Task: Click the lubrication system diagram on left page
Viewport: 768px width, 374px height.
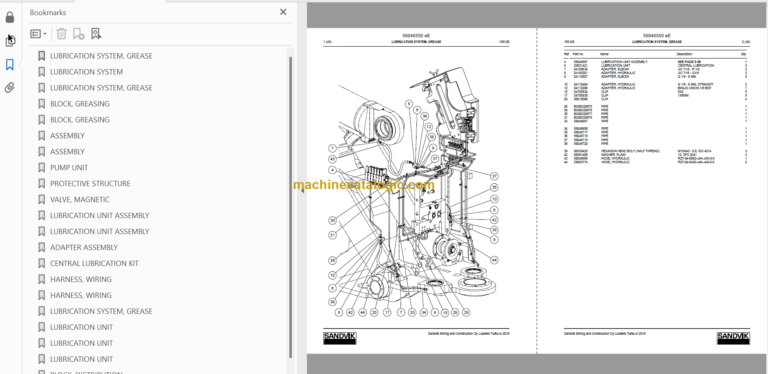Action: pyautogui.click(x=414, y=192)
